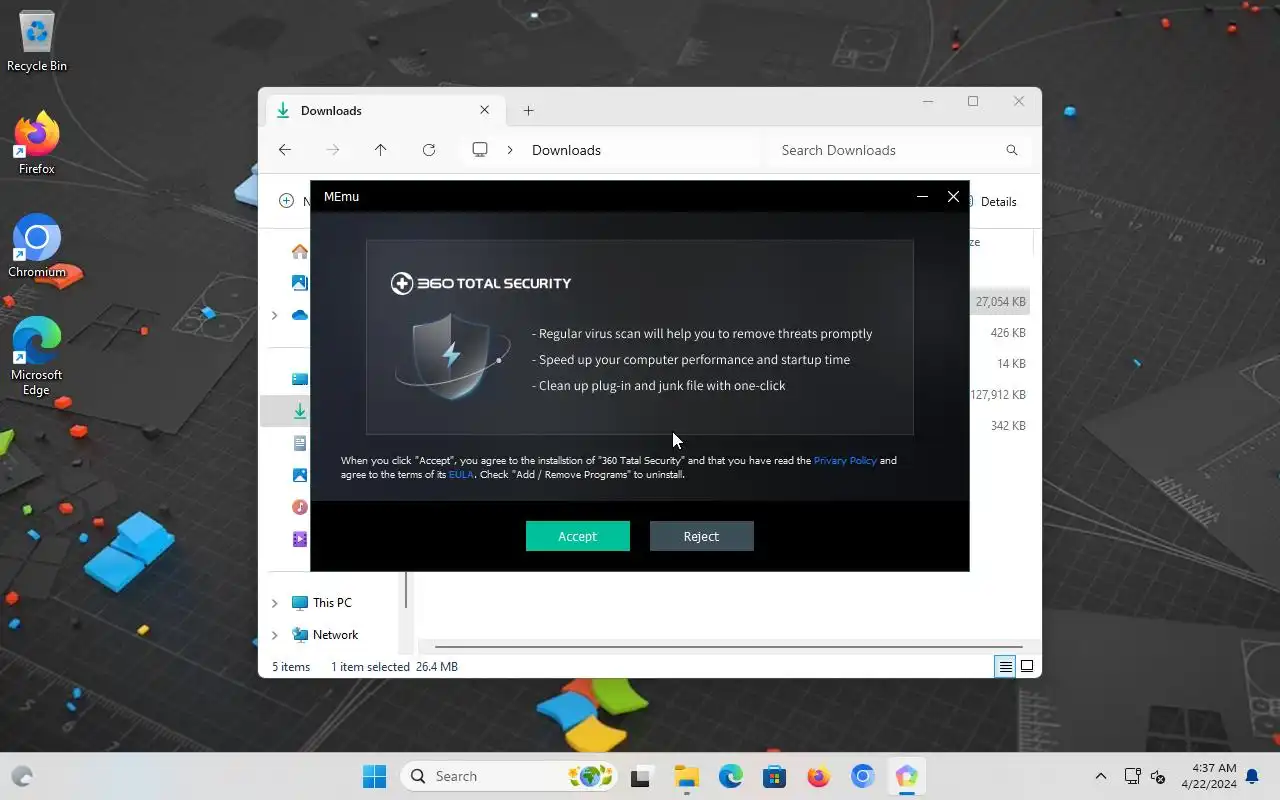Viewport: 1280px width, 800px height.
Task: Click the 426 KB file size cell
Action: [1008, 333]
